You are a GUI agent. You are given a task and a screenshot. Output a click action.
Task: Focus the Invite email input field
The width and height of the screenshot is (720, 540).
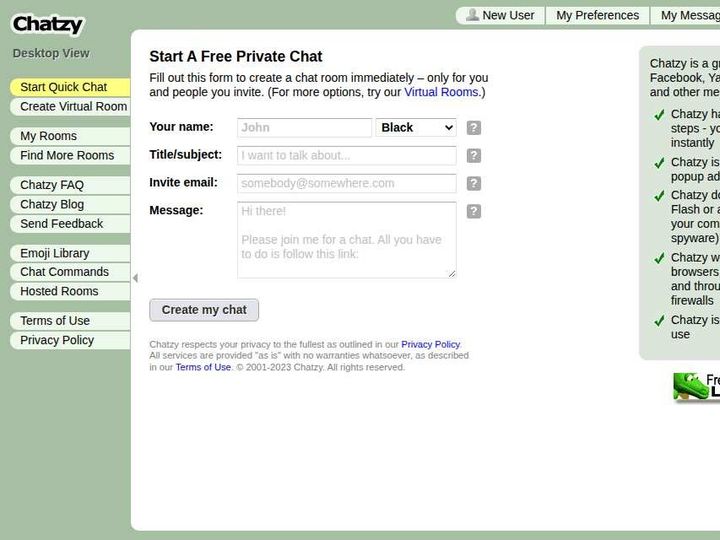pos(347,184)
